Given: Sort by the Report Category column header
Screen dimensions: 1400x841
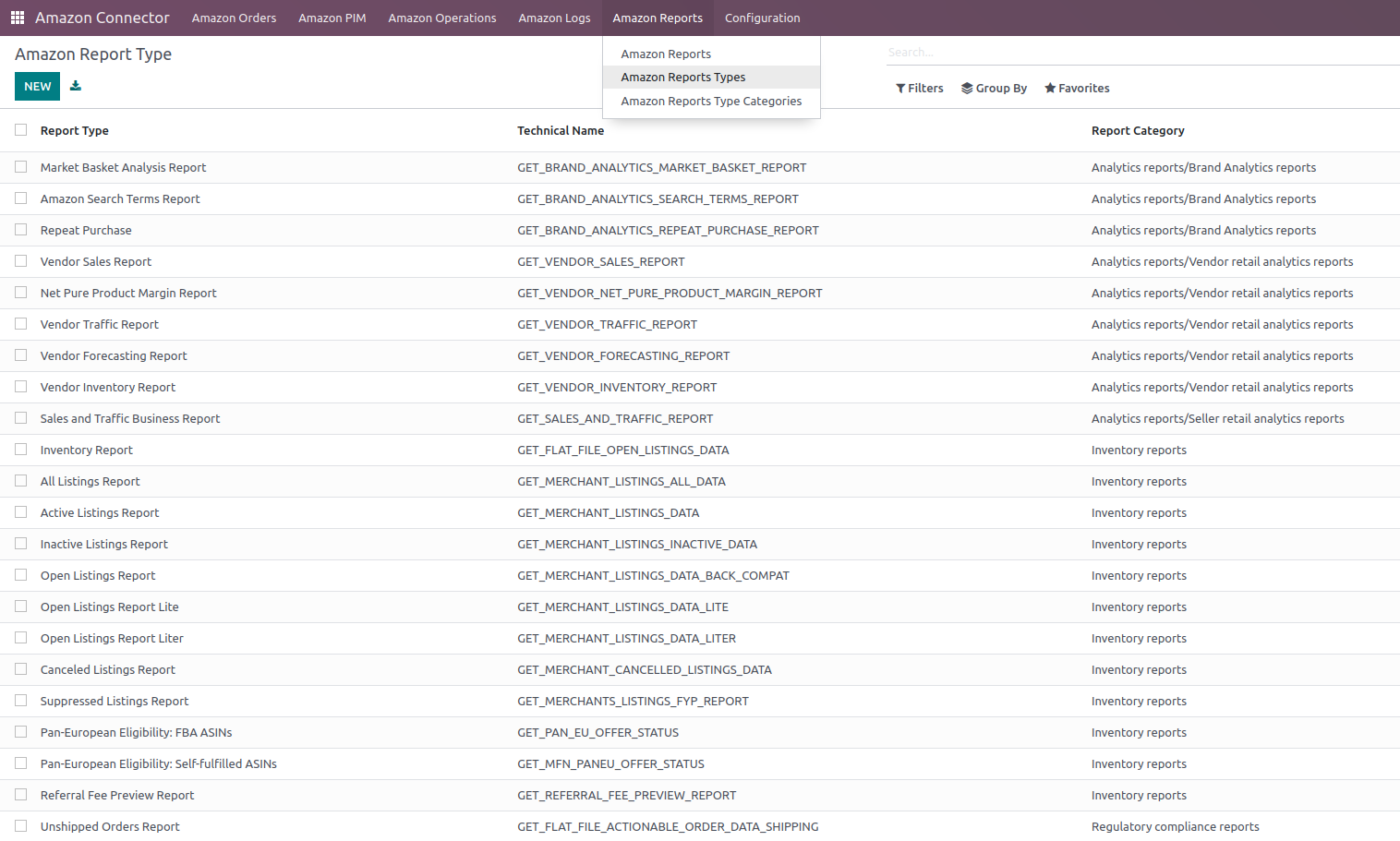Looking at the screenshot, I should (1138, 131).
